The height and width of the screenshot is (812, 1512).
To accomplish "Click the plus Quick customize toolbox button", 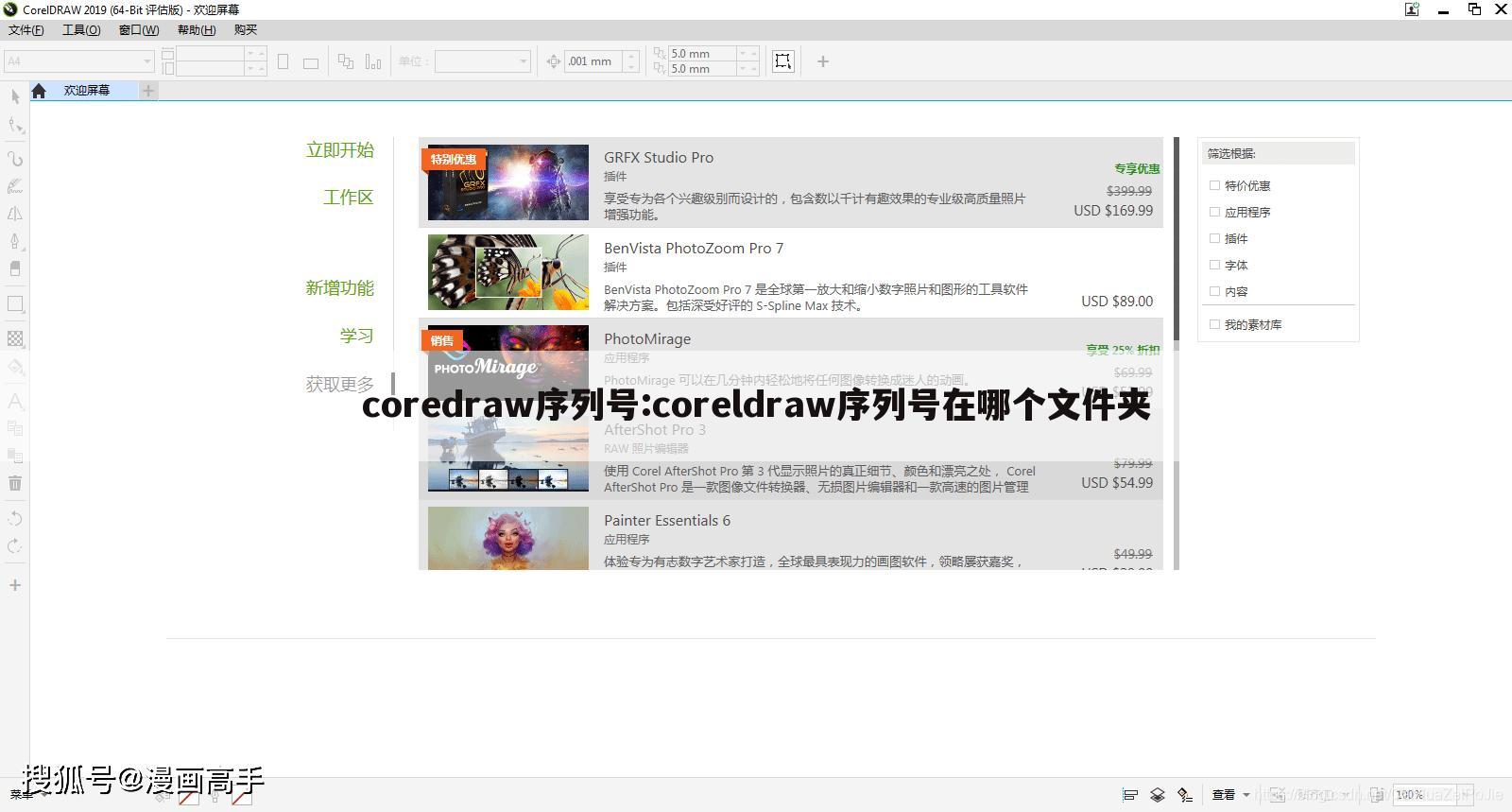I will pos(15,585).
